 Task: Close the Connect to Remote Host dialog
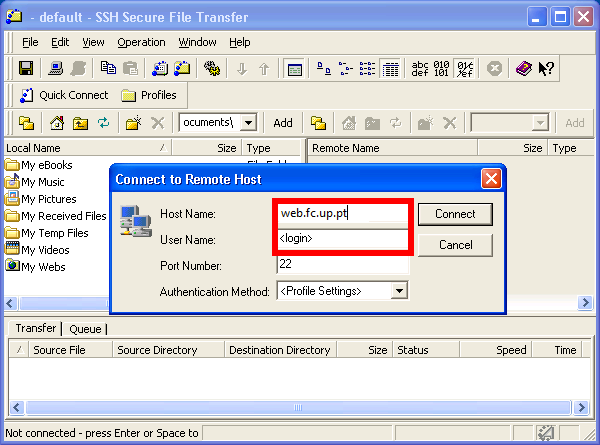click(x=491, y=179)
